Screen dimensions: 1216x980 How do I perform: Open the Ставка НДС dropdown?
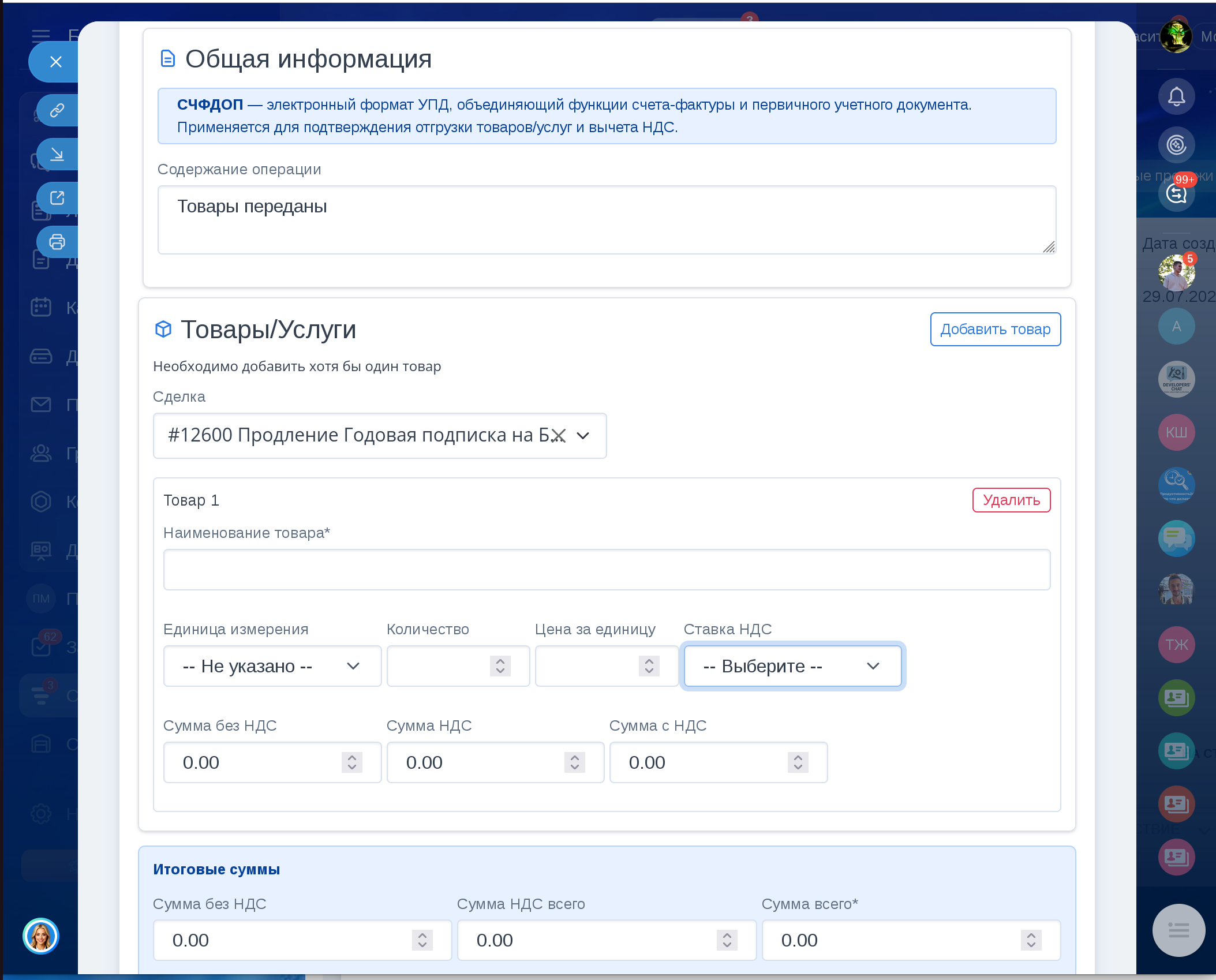792,666
